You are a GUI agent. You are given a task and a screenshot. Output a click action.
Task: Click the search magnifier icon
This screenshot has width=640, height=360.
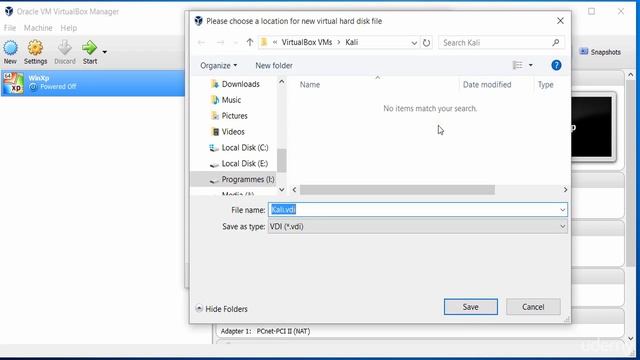pyautogui.click(x=556, y=42)
